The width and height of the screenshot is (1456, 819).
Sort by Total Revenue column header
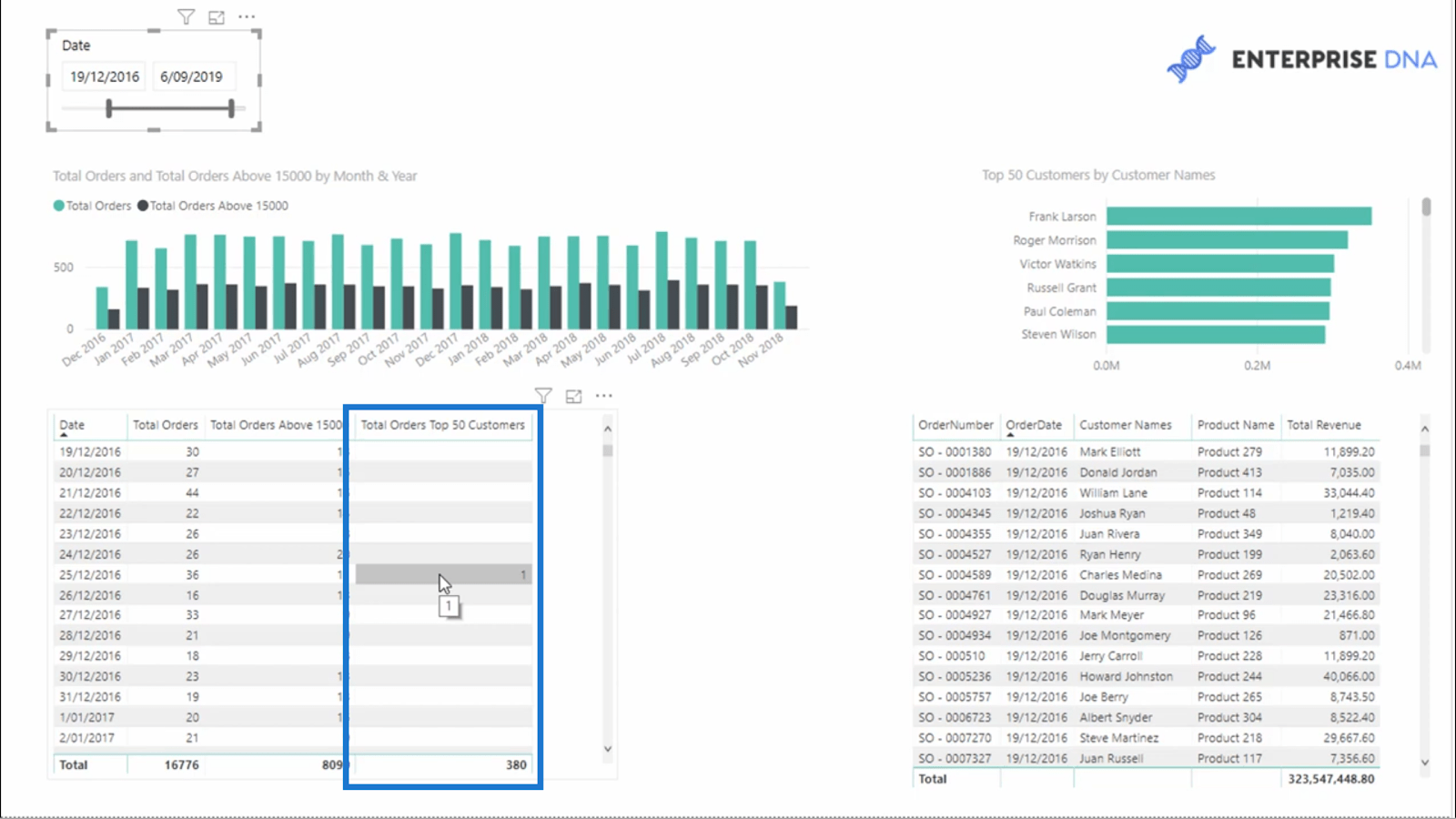(x=1324, y=425)
